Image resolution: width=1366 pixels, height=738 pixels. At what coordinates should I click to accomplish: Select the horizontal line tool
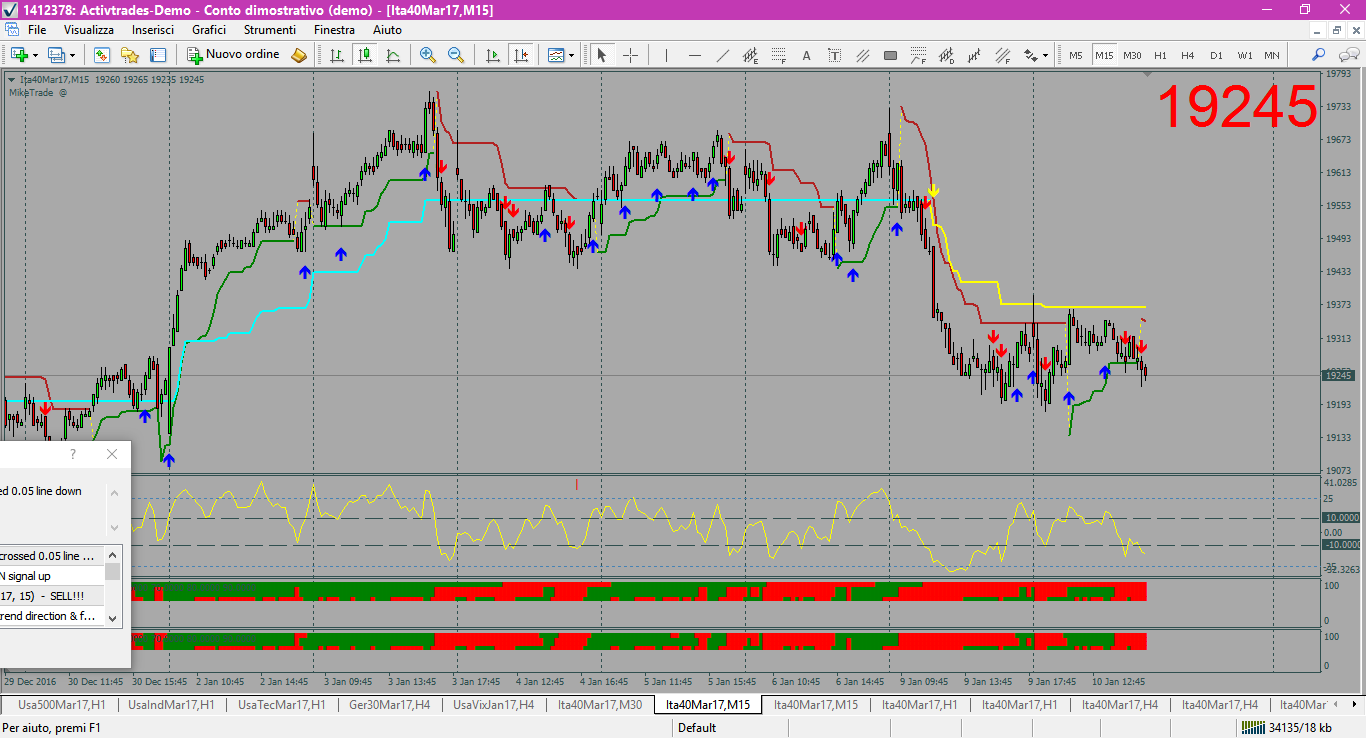coord(695,55)
